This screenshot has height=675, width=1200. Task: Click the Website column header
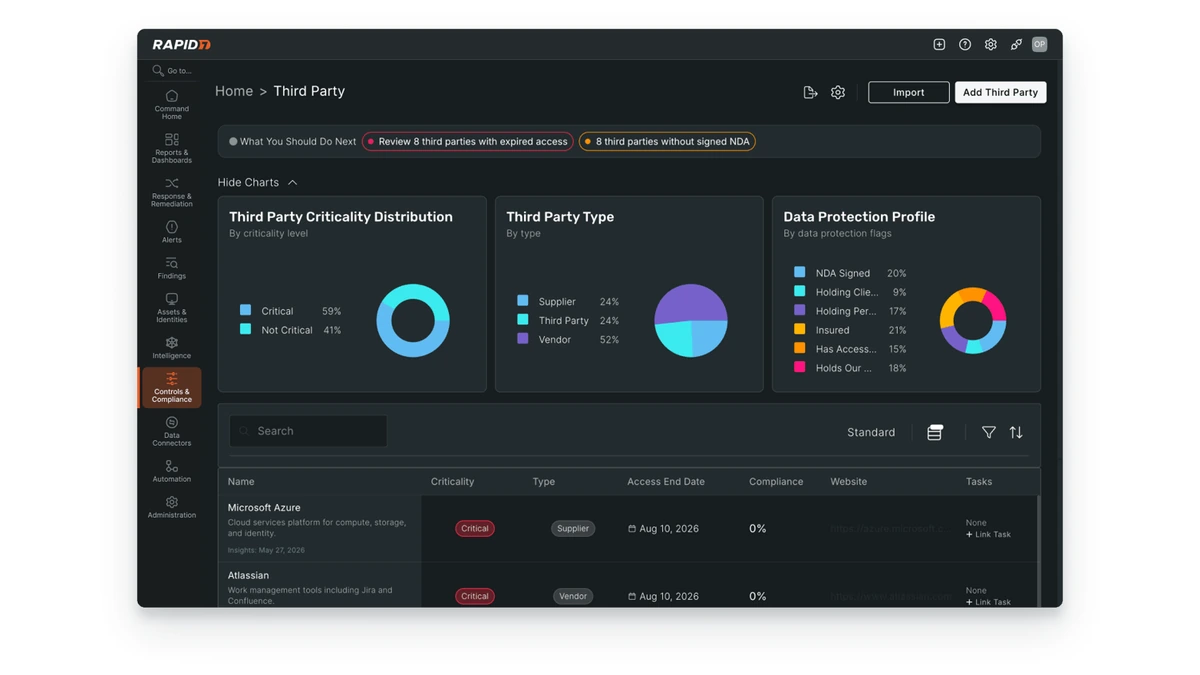[x=848, y=482]
